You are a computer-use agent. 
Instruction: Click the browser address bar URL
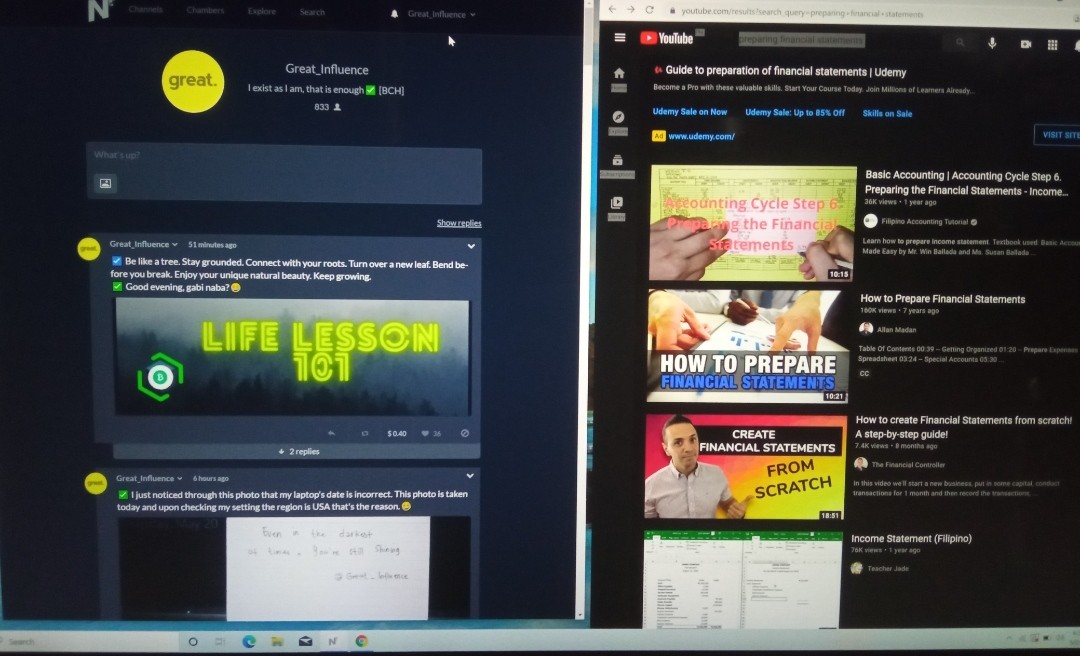pyautogui.click(x=802, y=12)
